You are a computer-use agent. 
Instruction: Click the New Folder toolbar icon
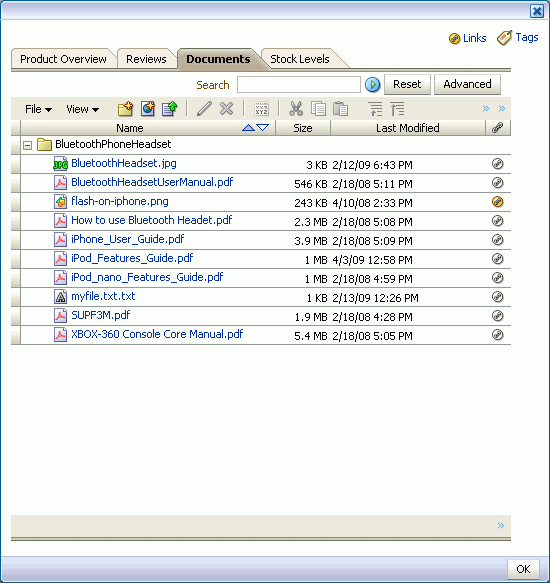point(125,109)
